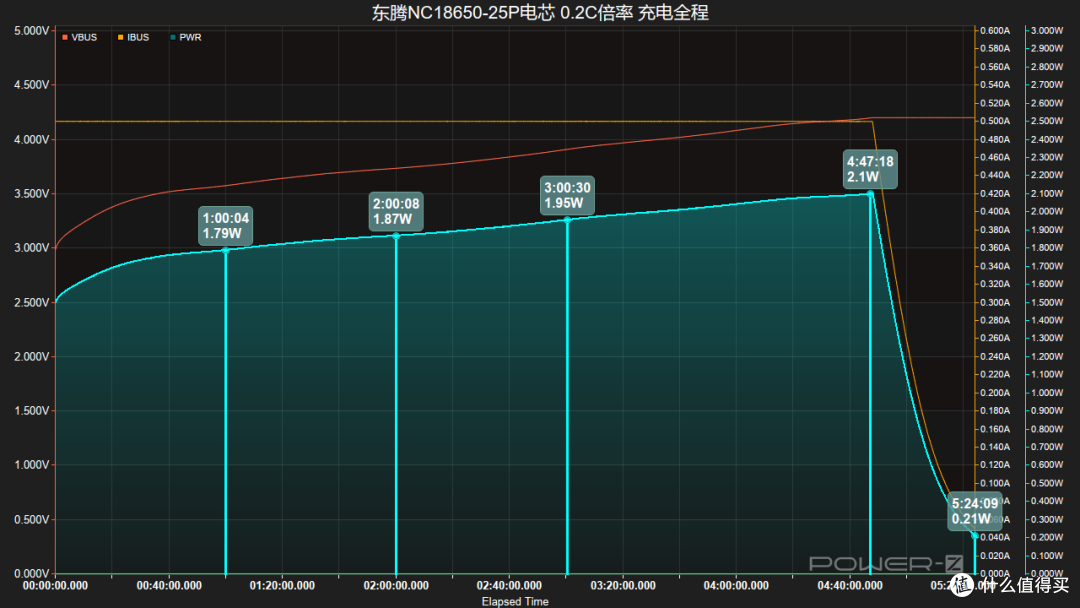Click the 00:00:00.000 time axis tick
1080x608 pixels.
[55, 585]
